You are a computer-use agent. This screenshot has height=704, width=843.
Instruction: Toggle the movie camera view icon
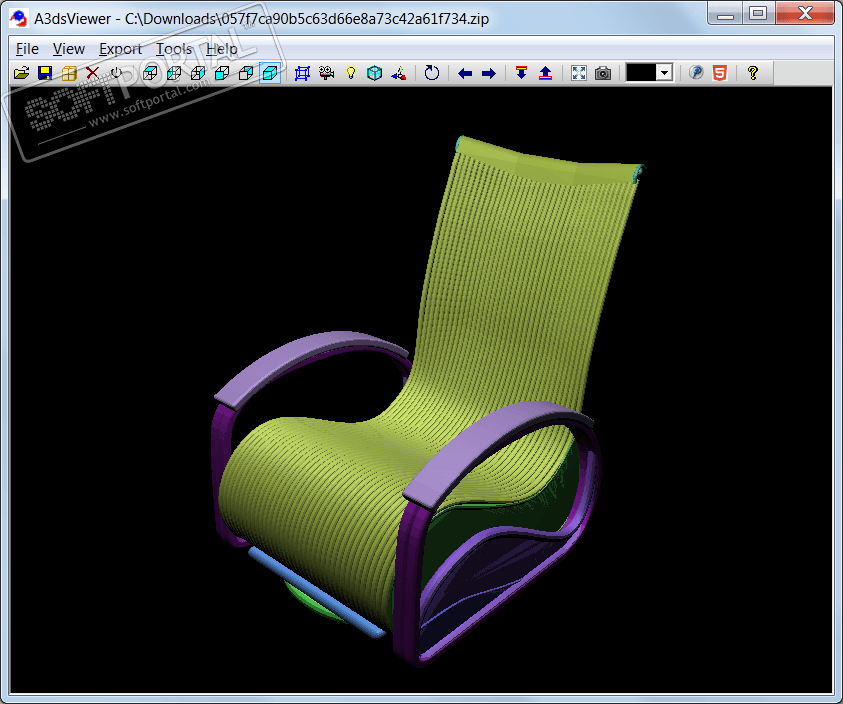click(x=327, y=73)
